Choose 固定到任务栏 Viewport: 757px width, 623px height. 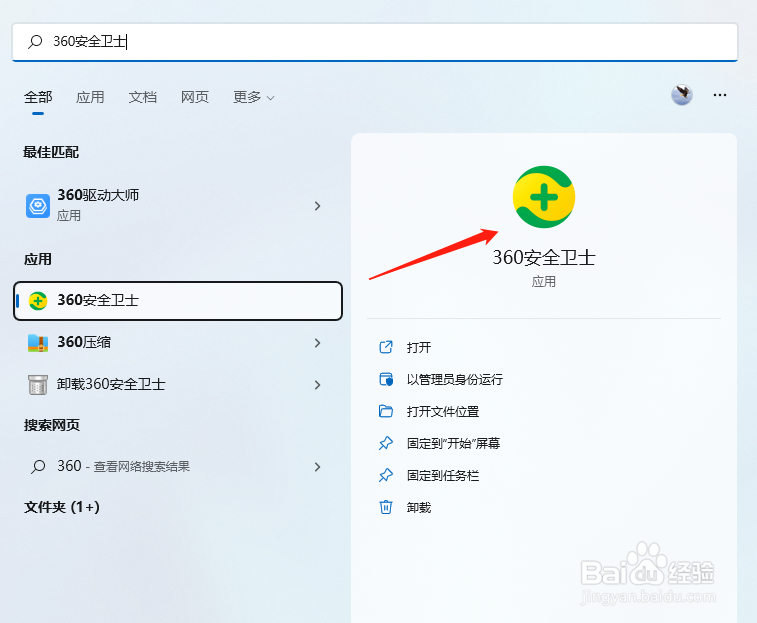click(x=443, y=476)
